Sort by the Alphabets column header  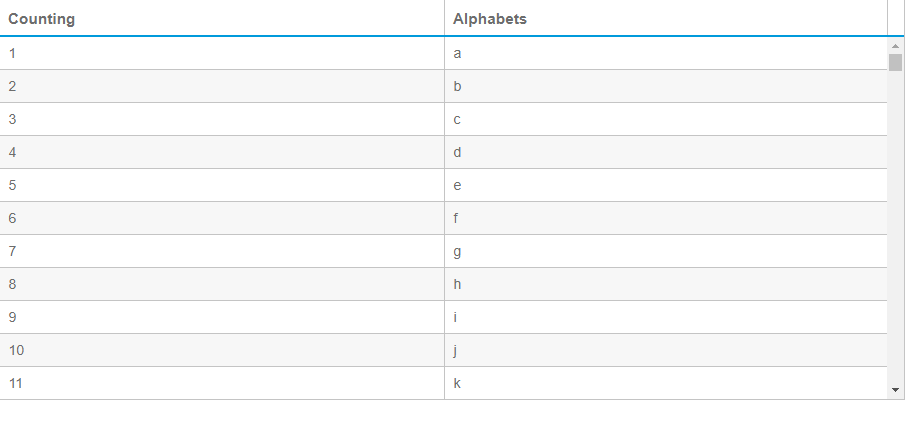pyautogui.click(x=490, y=19)
